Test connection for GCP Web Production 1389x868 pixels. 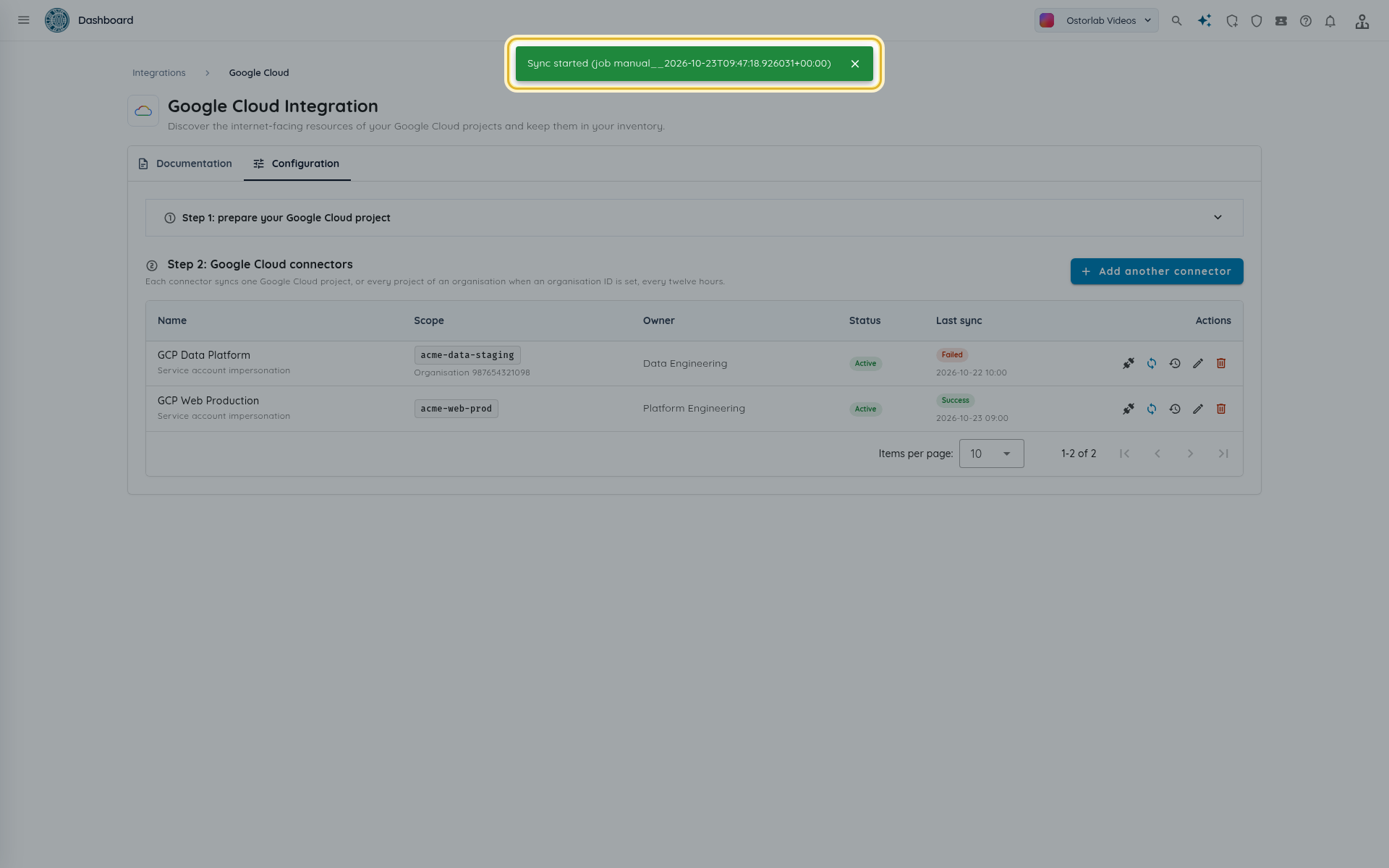click(x=1129, y=409)
